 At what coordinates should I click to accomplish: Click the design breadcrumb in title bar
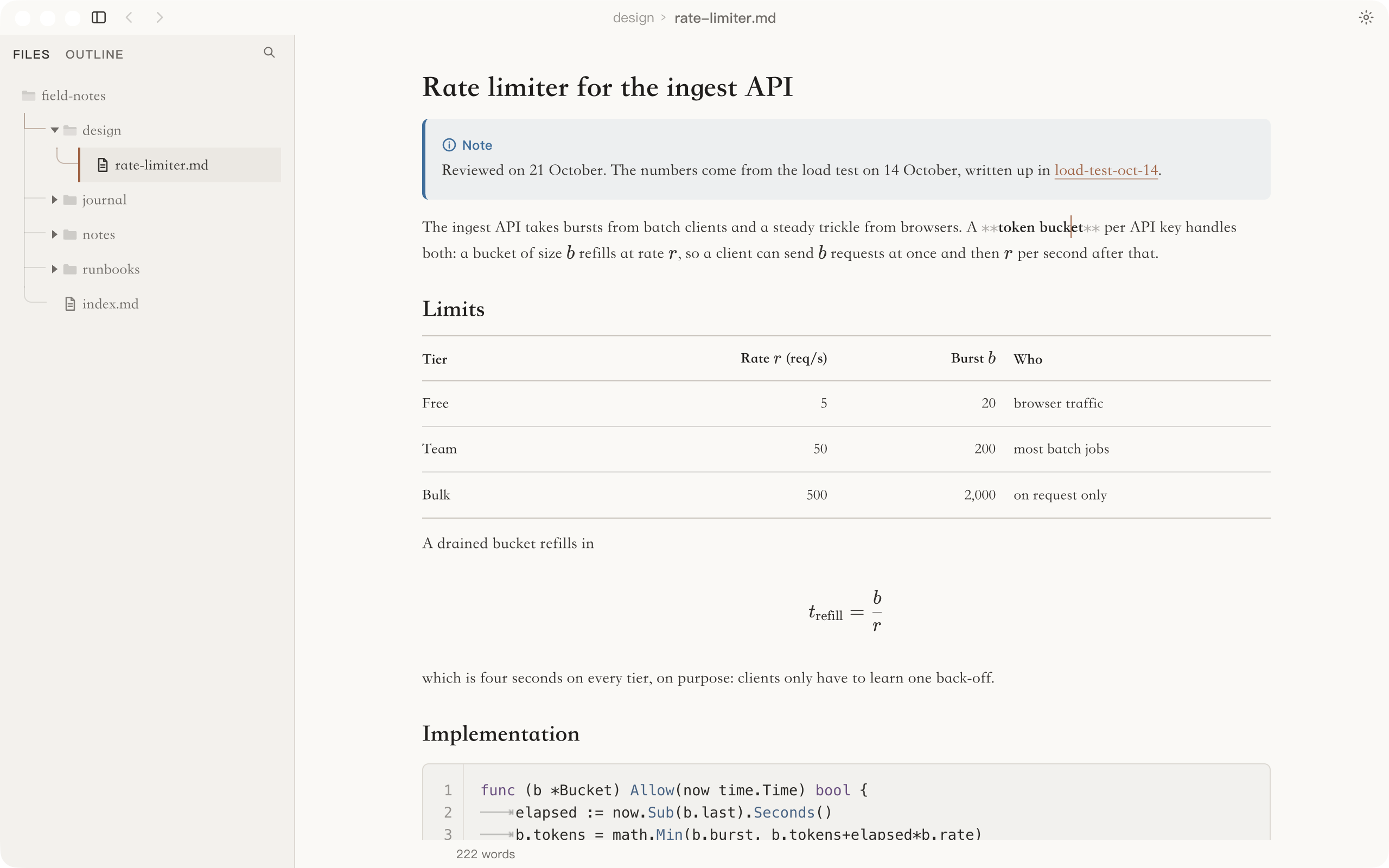click(633, 18)
